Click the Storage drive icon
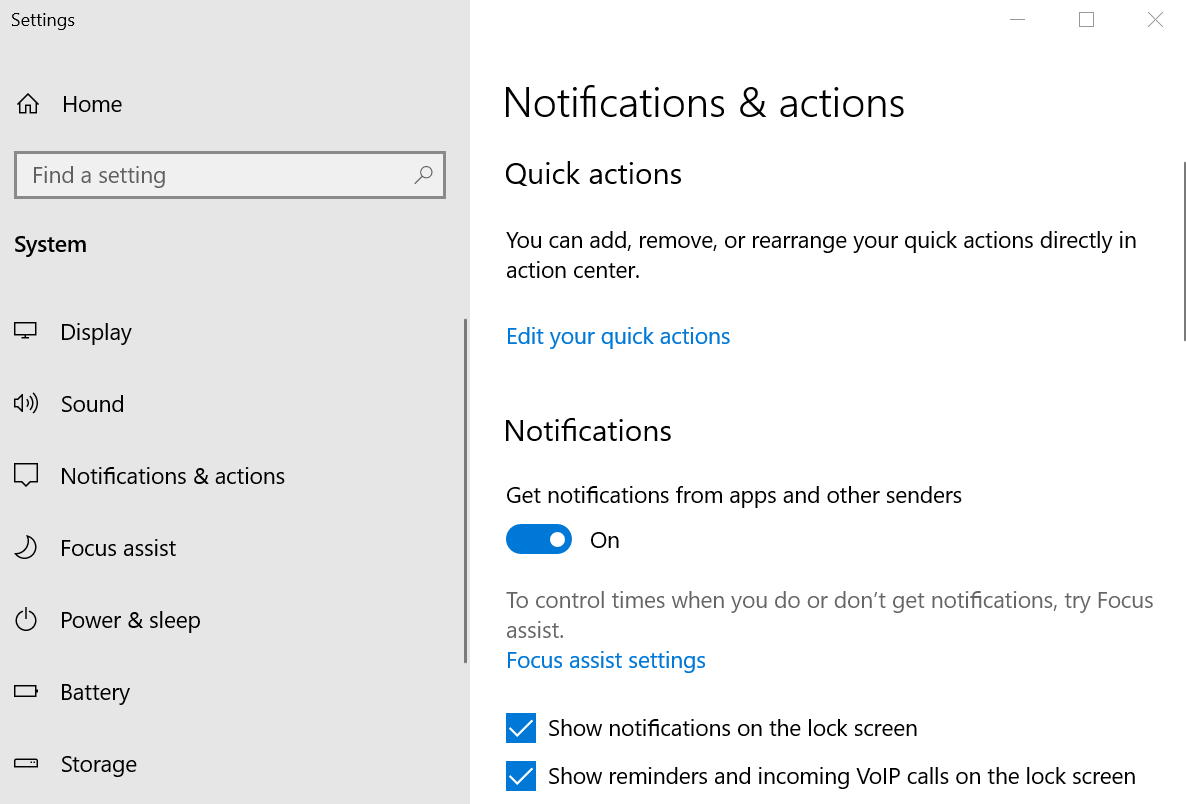Viewport: 1186px width, 804px height. [x=26, y=763]
